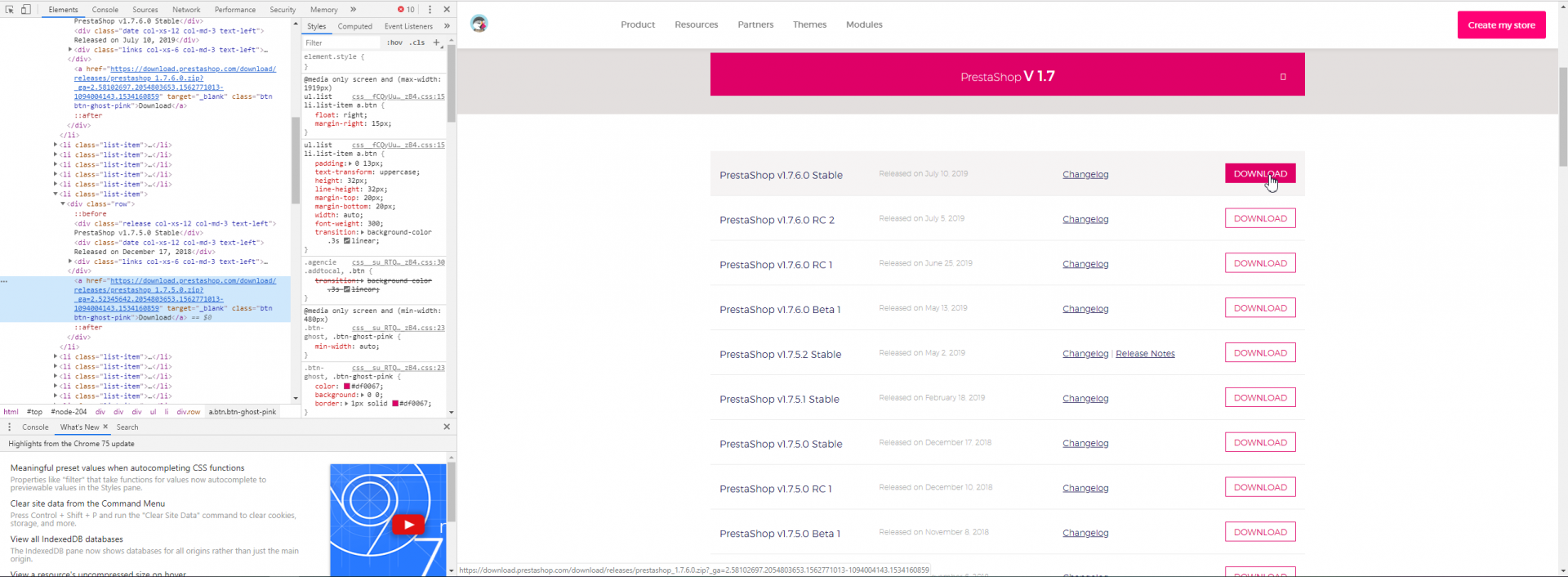The width and height of the screenshot is (1568, 577).
Task: Open the Event Listeners tab
Action: point(408,26)
